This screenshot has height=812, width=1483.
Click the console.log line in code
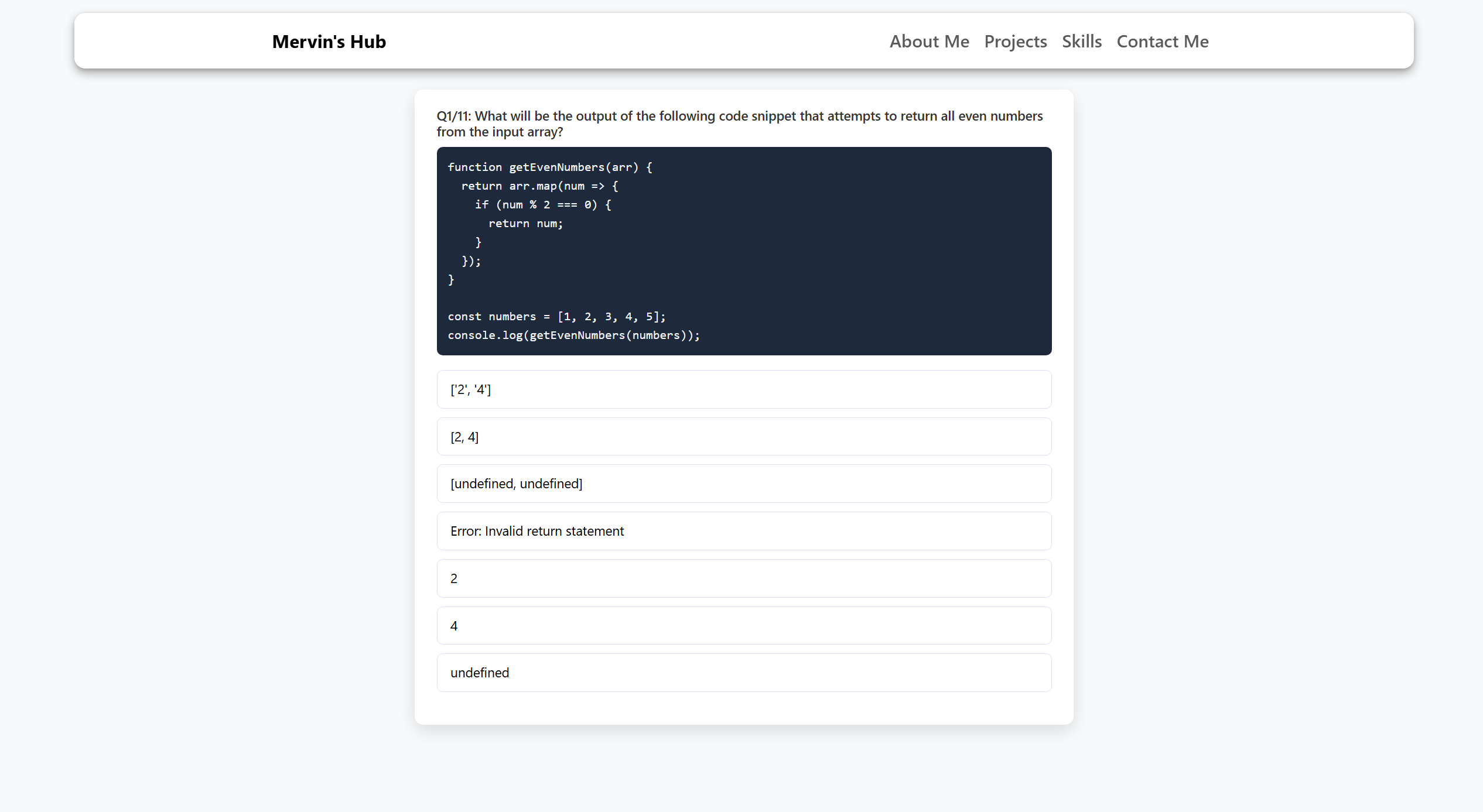point(573,335)
